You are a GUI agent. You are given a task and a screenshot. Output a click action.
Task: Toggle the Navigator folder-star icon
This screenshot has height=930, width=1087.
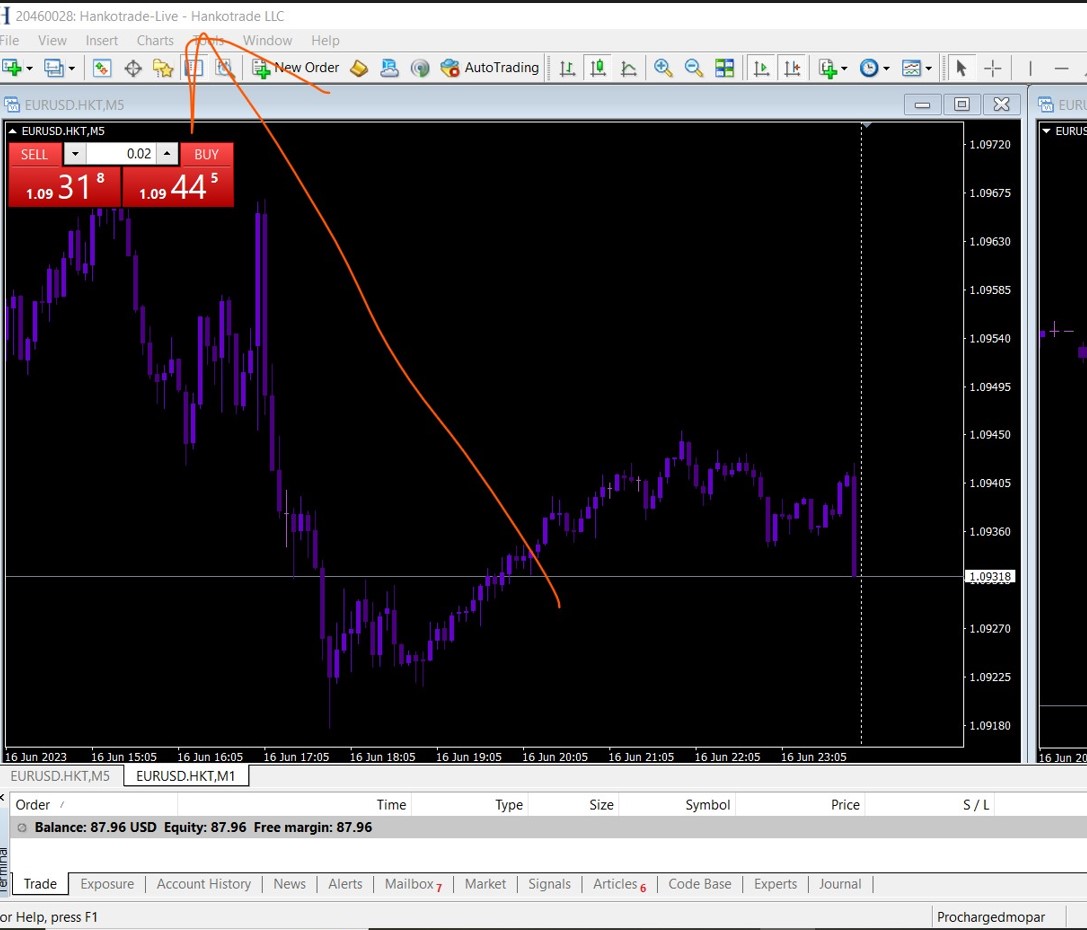163,68
